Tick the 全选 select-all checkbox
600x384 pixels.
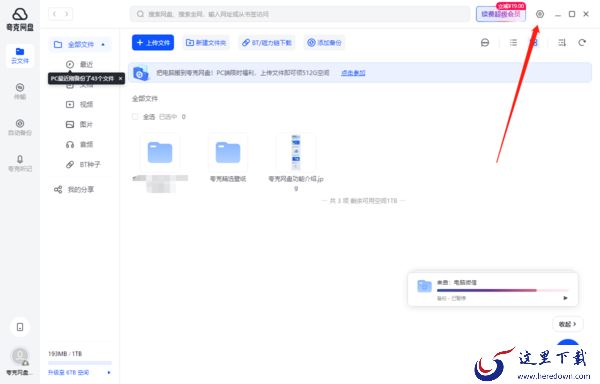[x=135, y=117]
